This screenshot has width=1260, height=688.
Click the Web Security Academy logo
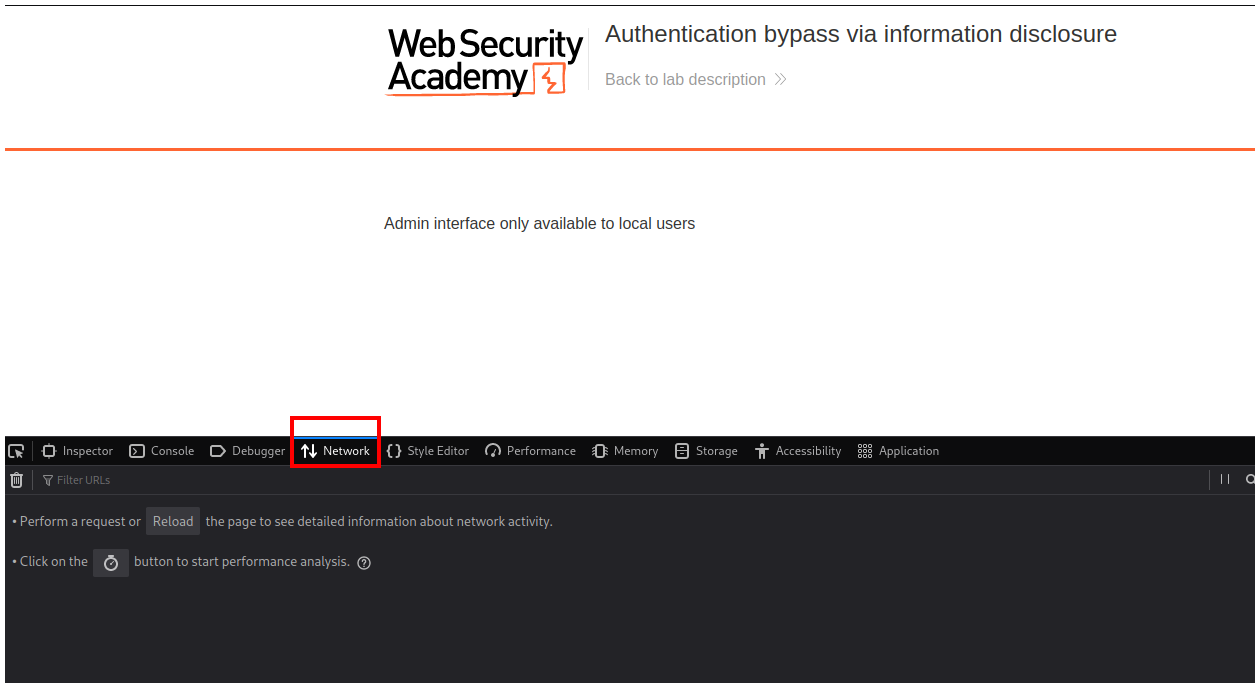pos(485,61)
